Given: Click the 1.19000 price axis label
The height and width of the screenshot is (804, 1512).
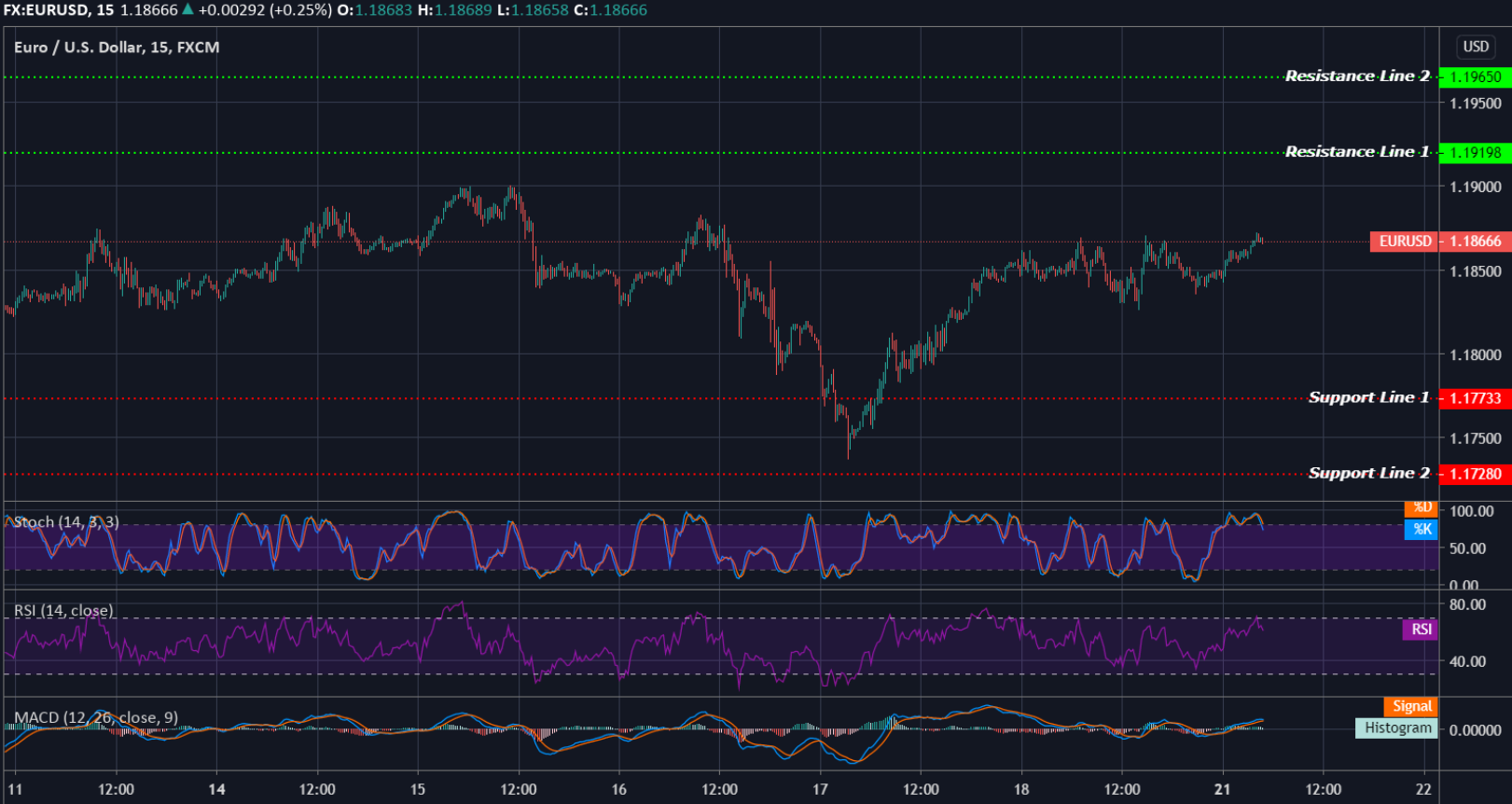Looking at the screenshot, I should (x=1476, y=187).
